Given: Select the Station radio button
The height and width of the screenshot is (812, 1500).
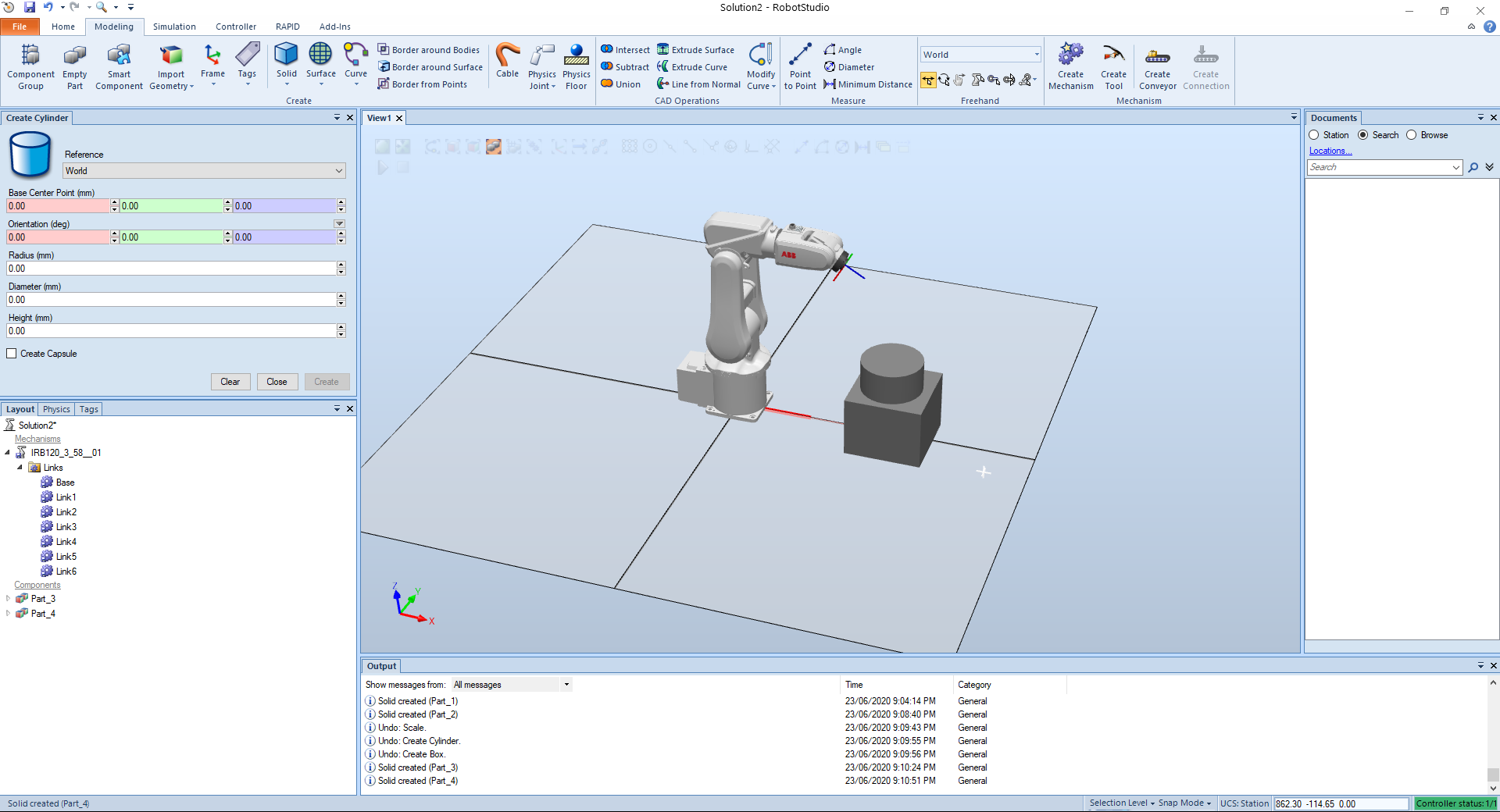Looking at the screenshot, I should tap(1314, 135).
